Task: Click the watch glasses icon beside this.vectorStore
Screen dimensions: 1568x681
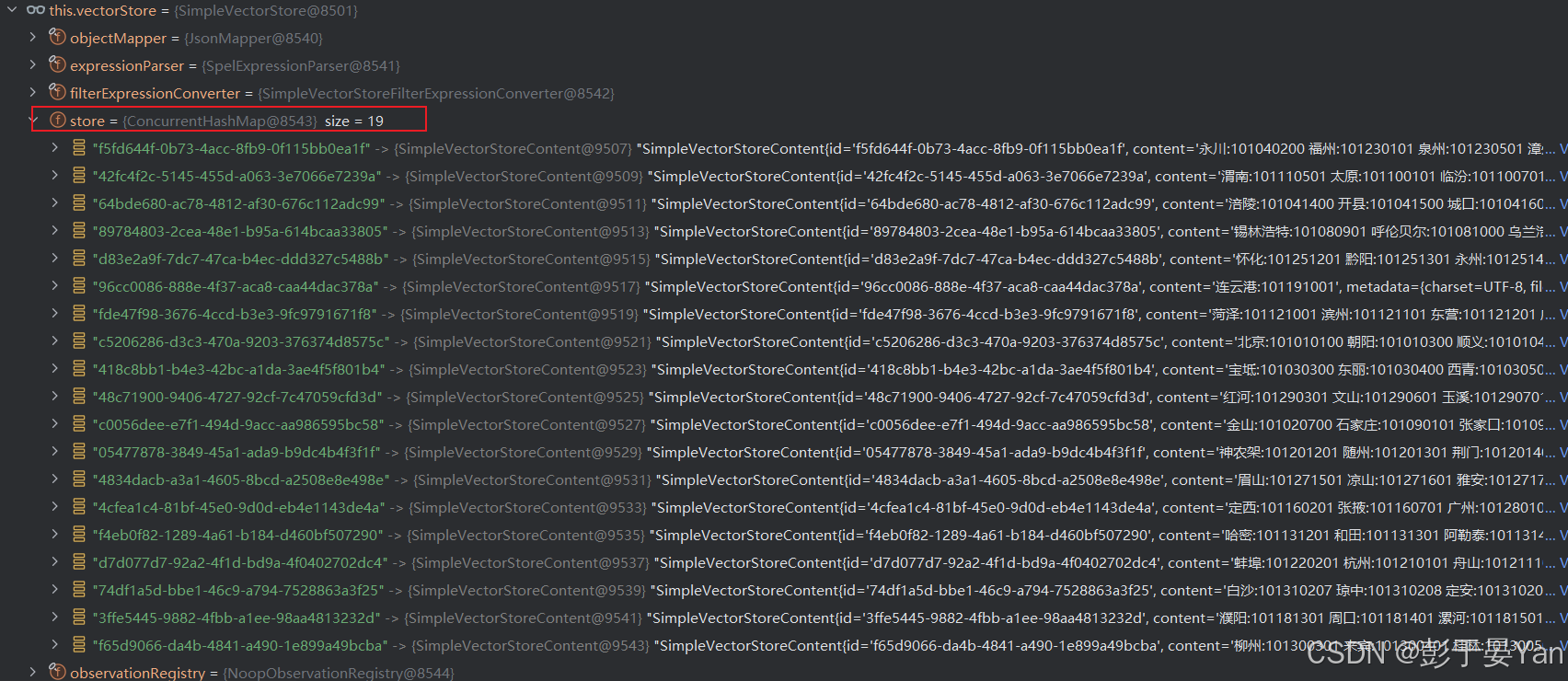Action: [x=36, y=10]
